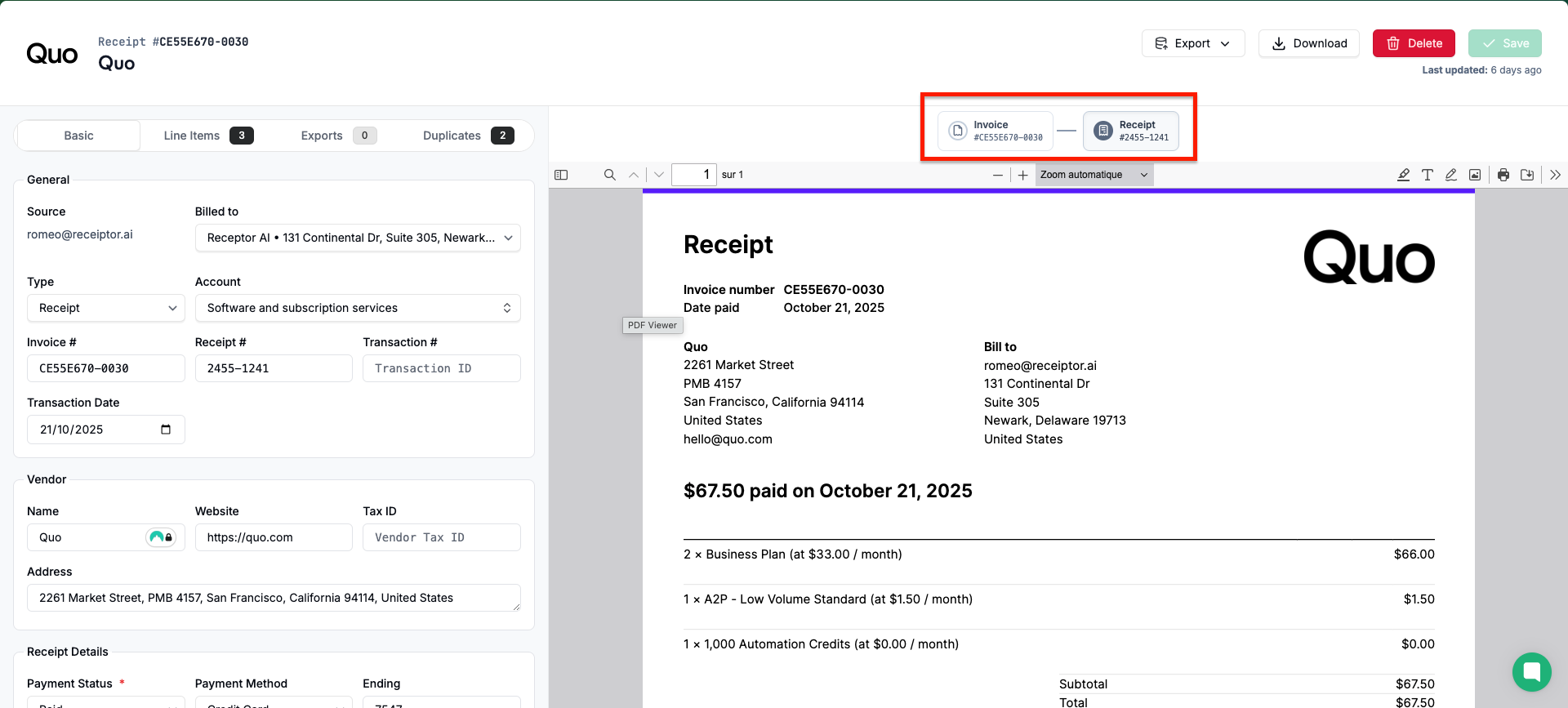Click the vendor verified lock badge
This screenshot has height=708, width=1568.
[161, 537]
